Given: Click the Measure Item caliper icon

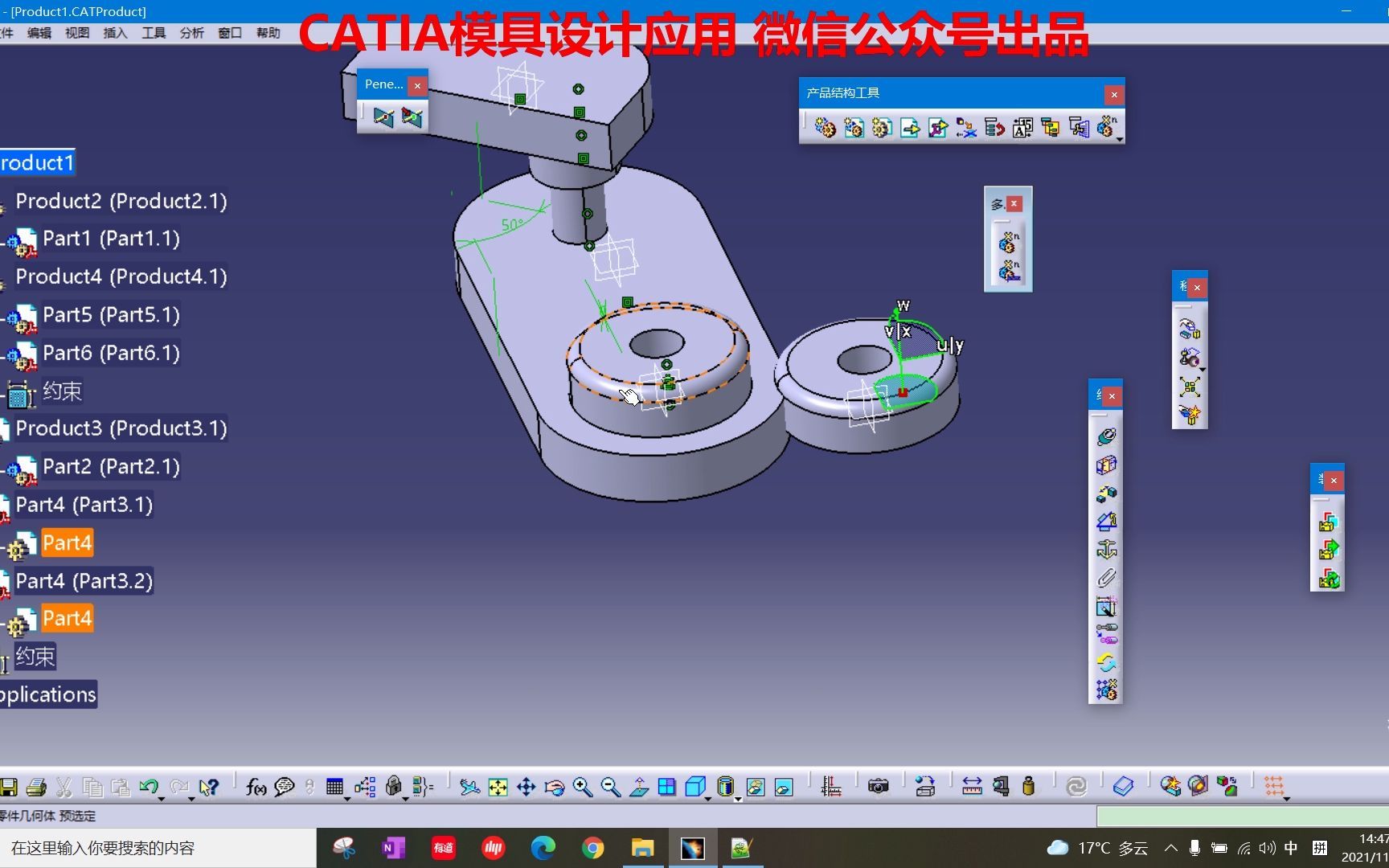Looking at the screenshot, I should [x=1001, y=787].
